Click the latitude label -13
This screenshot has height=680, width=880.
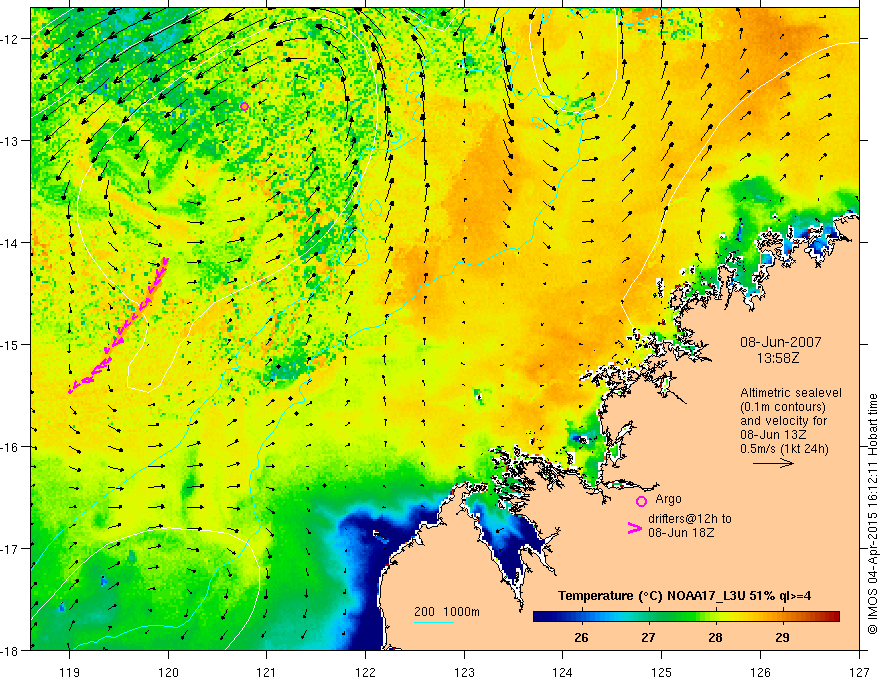[10, 141]
